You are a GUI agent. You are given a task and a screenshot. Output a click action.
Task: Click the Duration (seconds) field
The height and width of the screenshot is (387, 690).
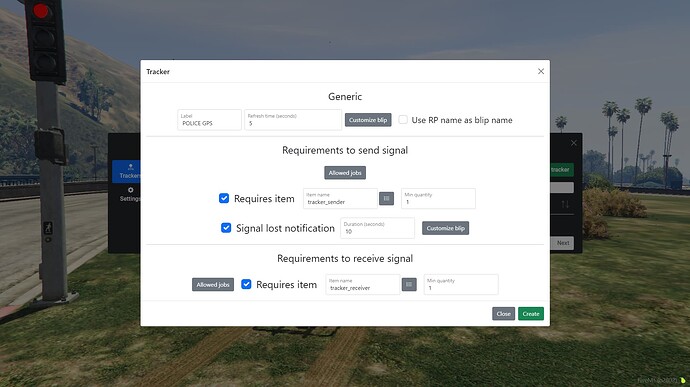tap(378, 228)
